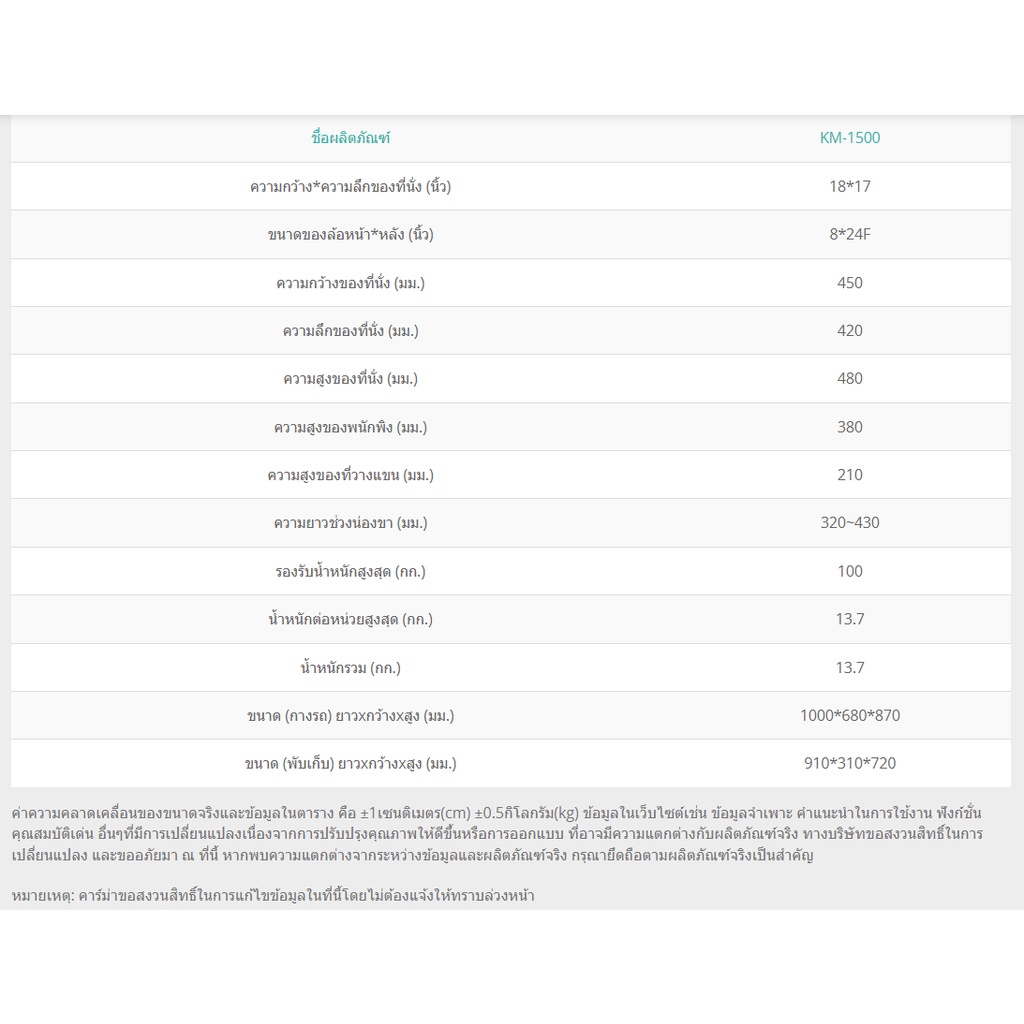Click the tolerance disclaimer paragraph

pos(498,834)
